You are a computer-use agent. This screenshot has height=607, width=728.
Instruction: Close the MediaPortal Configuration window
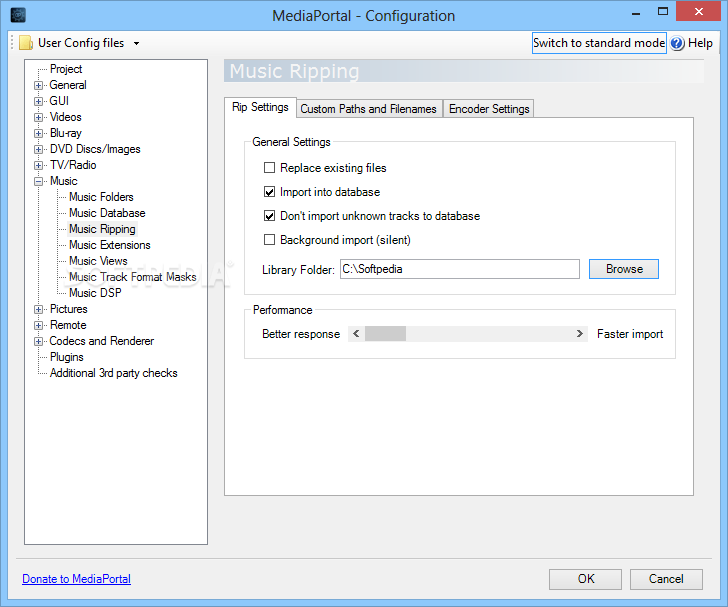[x=699, y=12]
